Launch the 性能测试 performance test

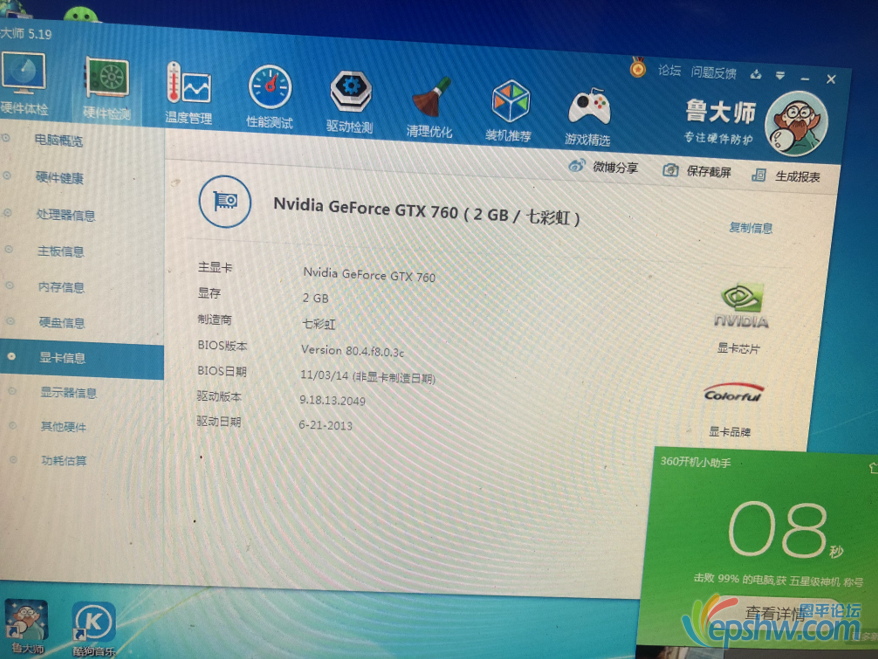click(x=269, y=97)
